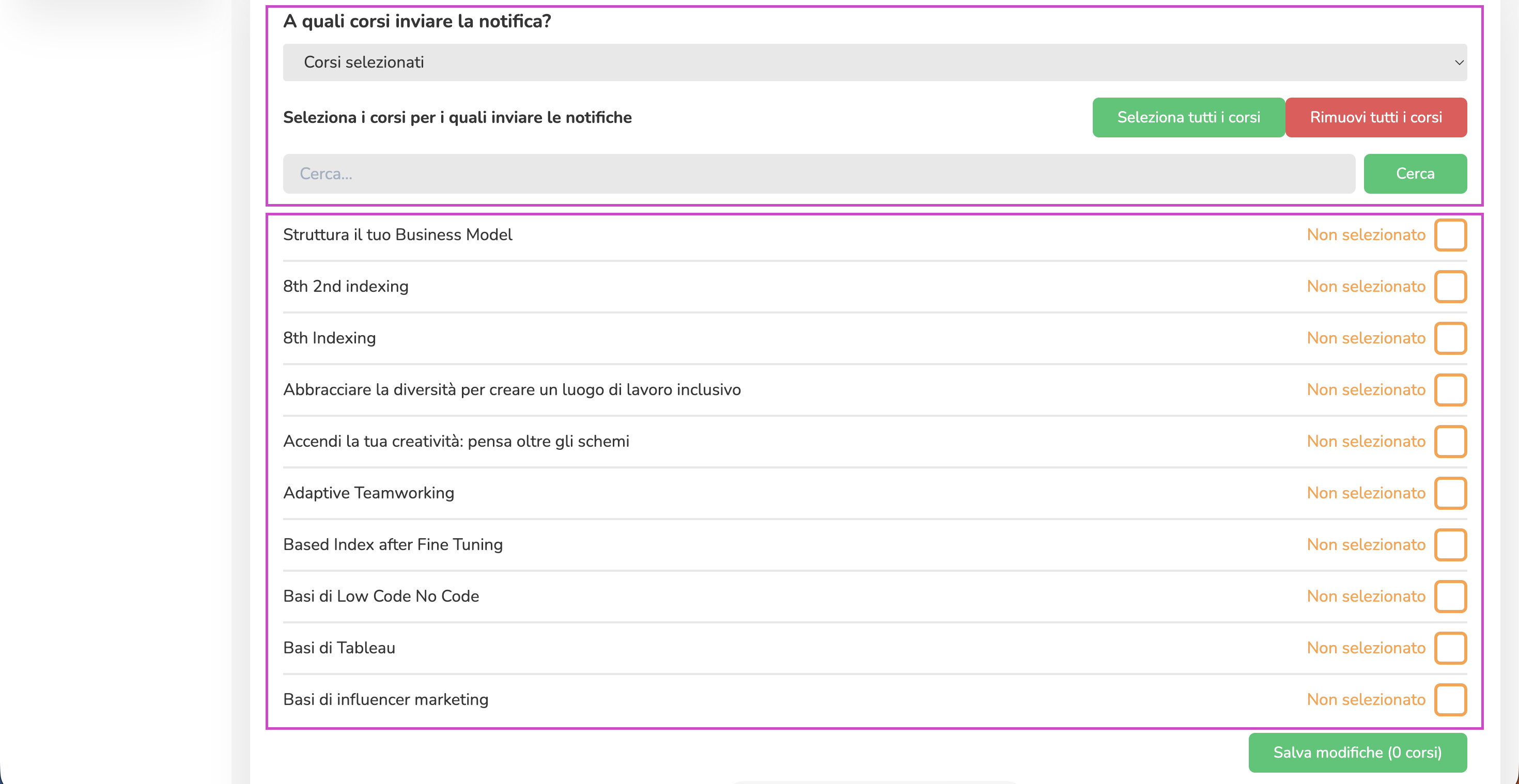Image resolution: width=1519 pixels, height=784 pixels.
Task: Click the Adaptive Teamworking course name
Action: [368, 493]
